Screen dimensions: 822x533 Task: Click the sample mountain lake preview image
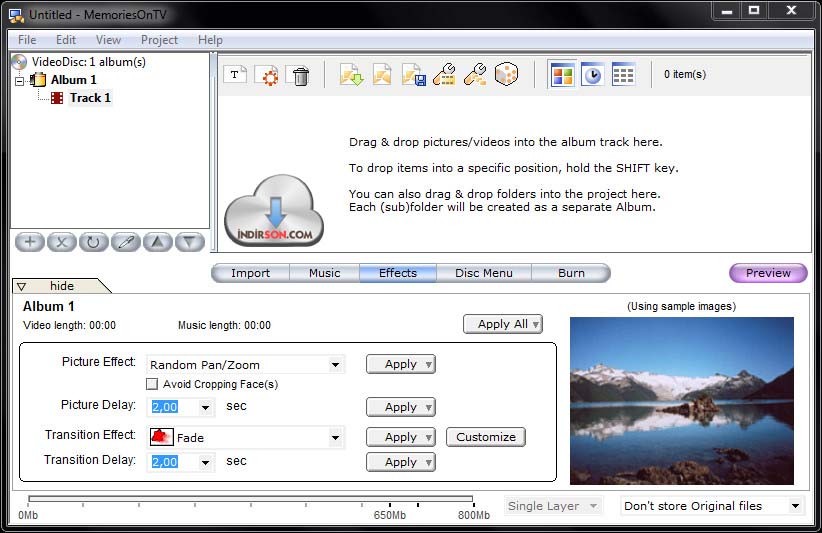(682, 401)
